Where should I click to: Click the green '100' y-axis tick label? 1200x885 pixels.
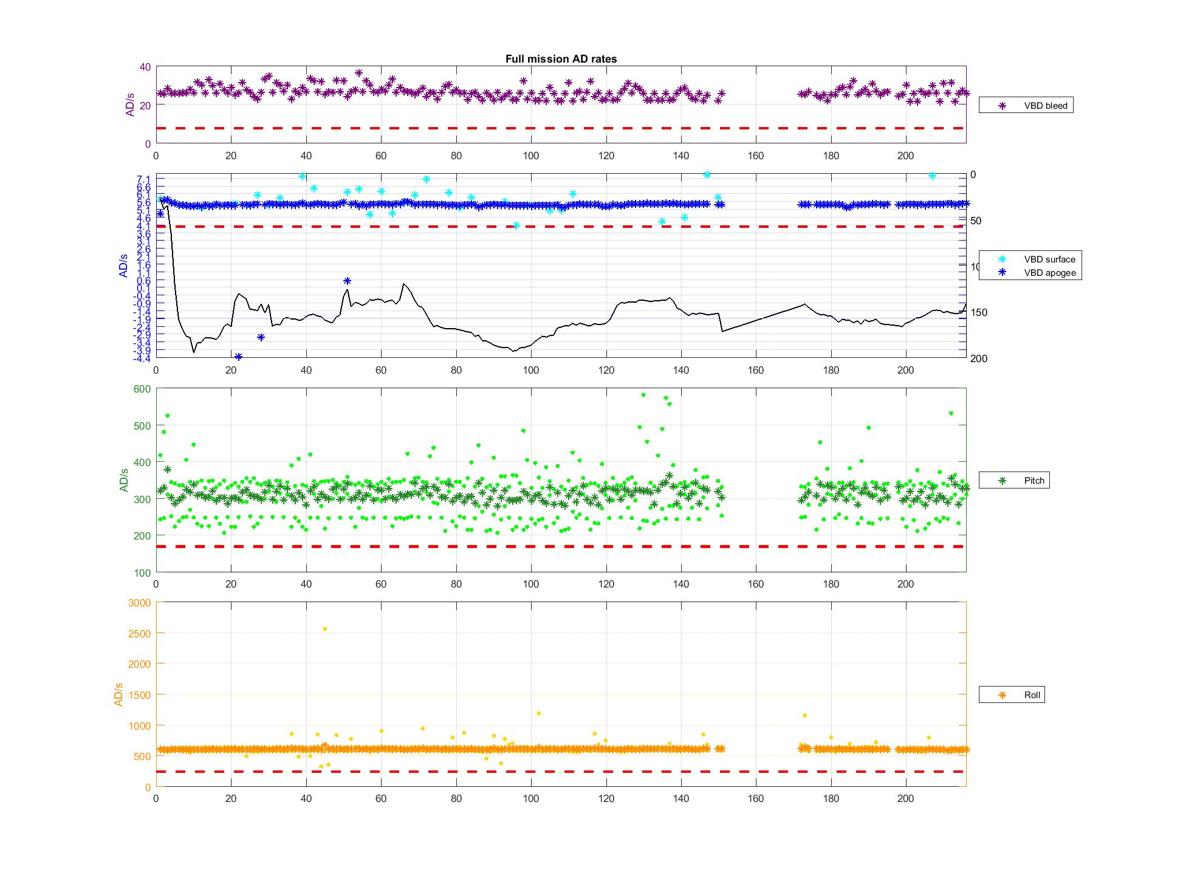click(143, 573)
